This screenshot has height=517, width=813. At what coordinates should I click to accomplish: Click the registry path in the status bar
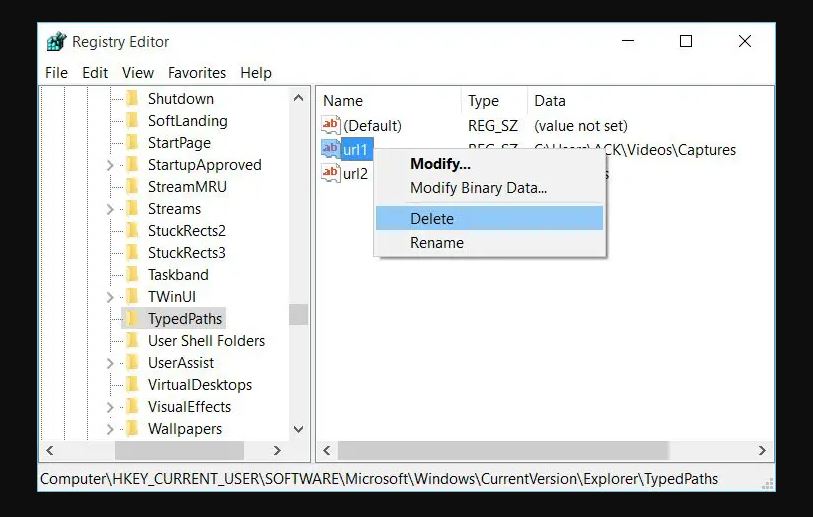[x=379, y=479]
